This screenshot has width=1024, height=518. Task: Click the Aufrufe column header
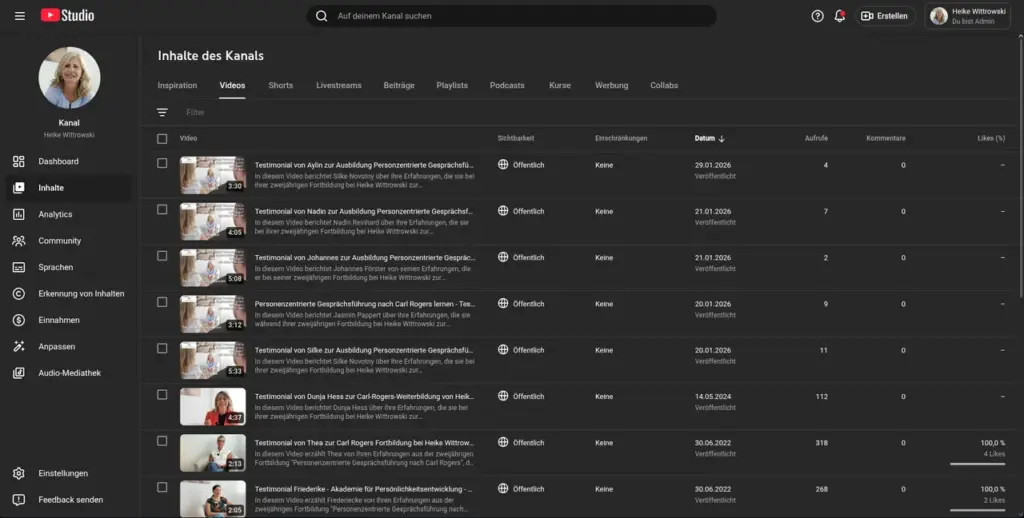pos(816,138)
